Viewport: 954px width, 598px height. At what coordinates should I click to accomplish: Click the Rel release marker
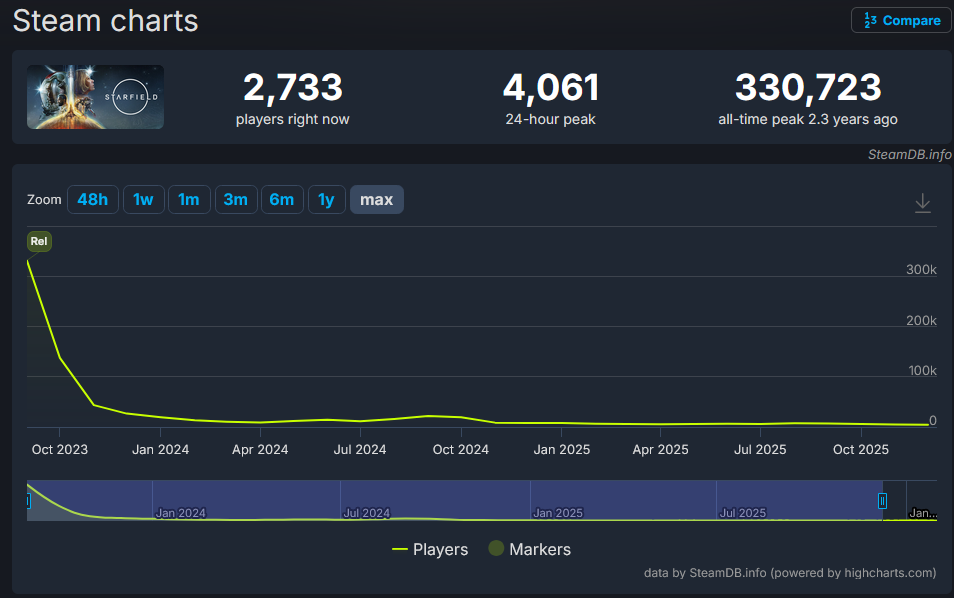[x=39, y=242]
